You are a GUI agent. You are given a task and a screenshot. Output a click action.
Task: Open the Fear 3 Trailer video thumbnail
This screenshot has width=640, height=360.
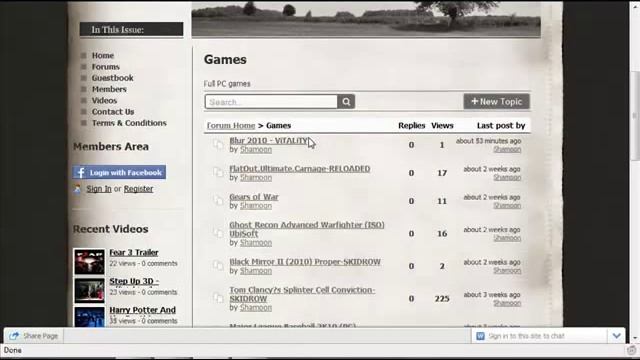89,262
